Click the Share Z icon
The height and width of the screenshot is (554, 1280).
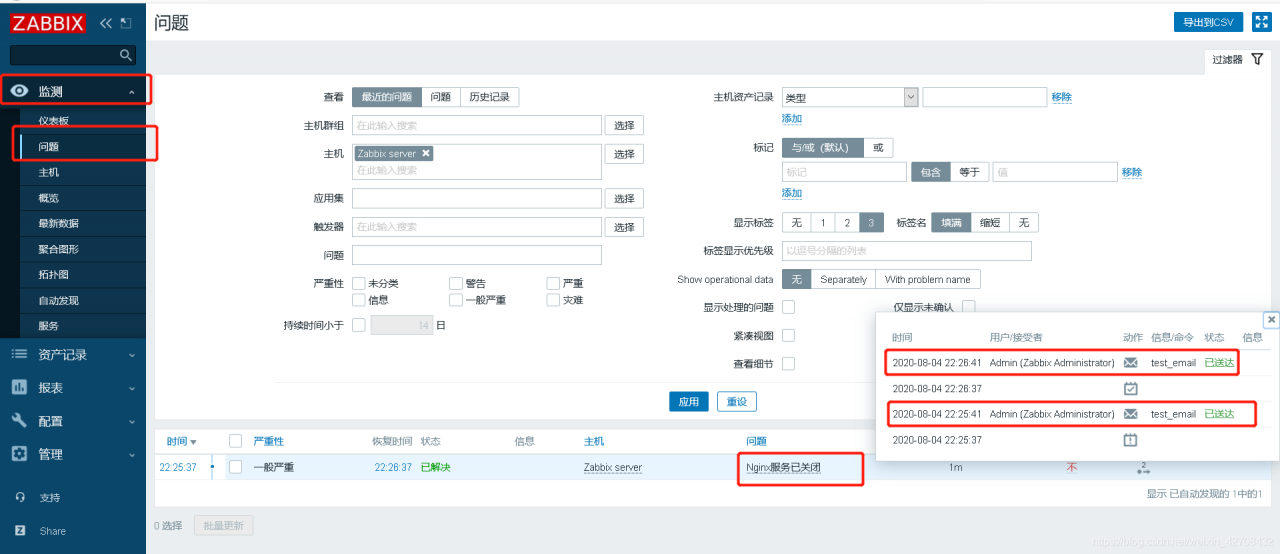[20, 530]
